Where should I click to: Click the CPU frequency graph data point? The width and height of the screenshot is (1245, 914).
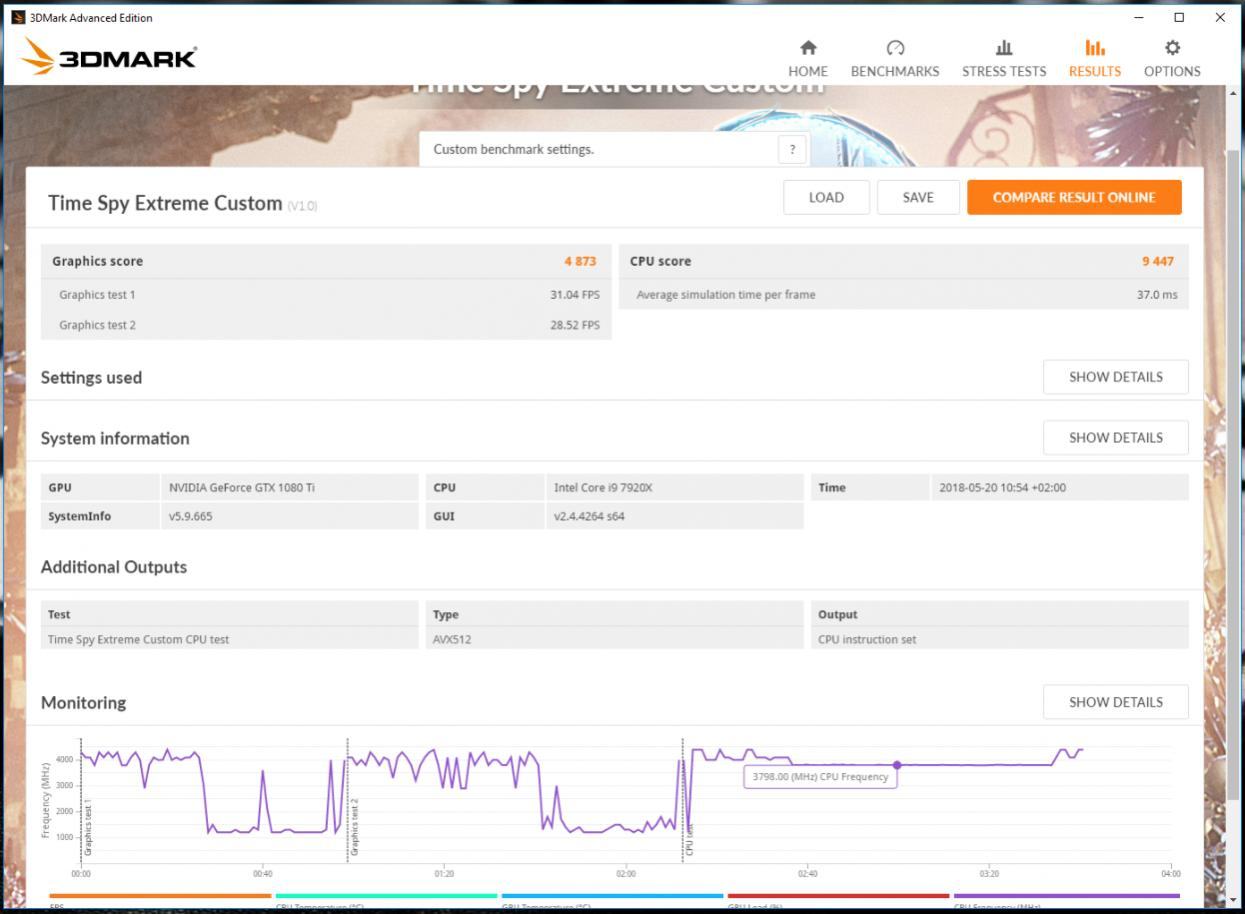tap(897, 765)
